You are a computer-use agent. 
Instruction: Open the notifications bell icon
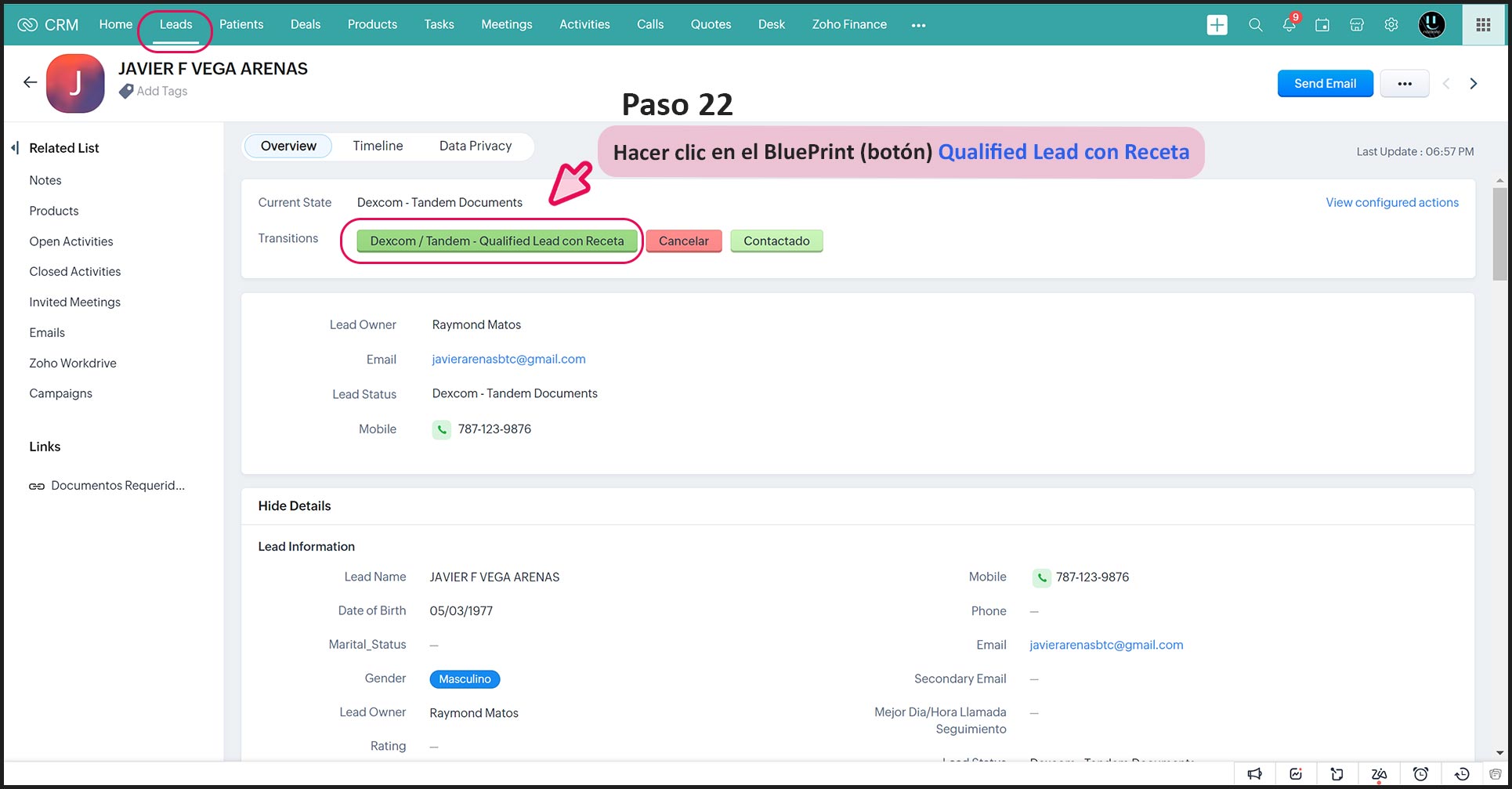point(1289,25)
